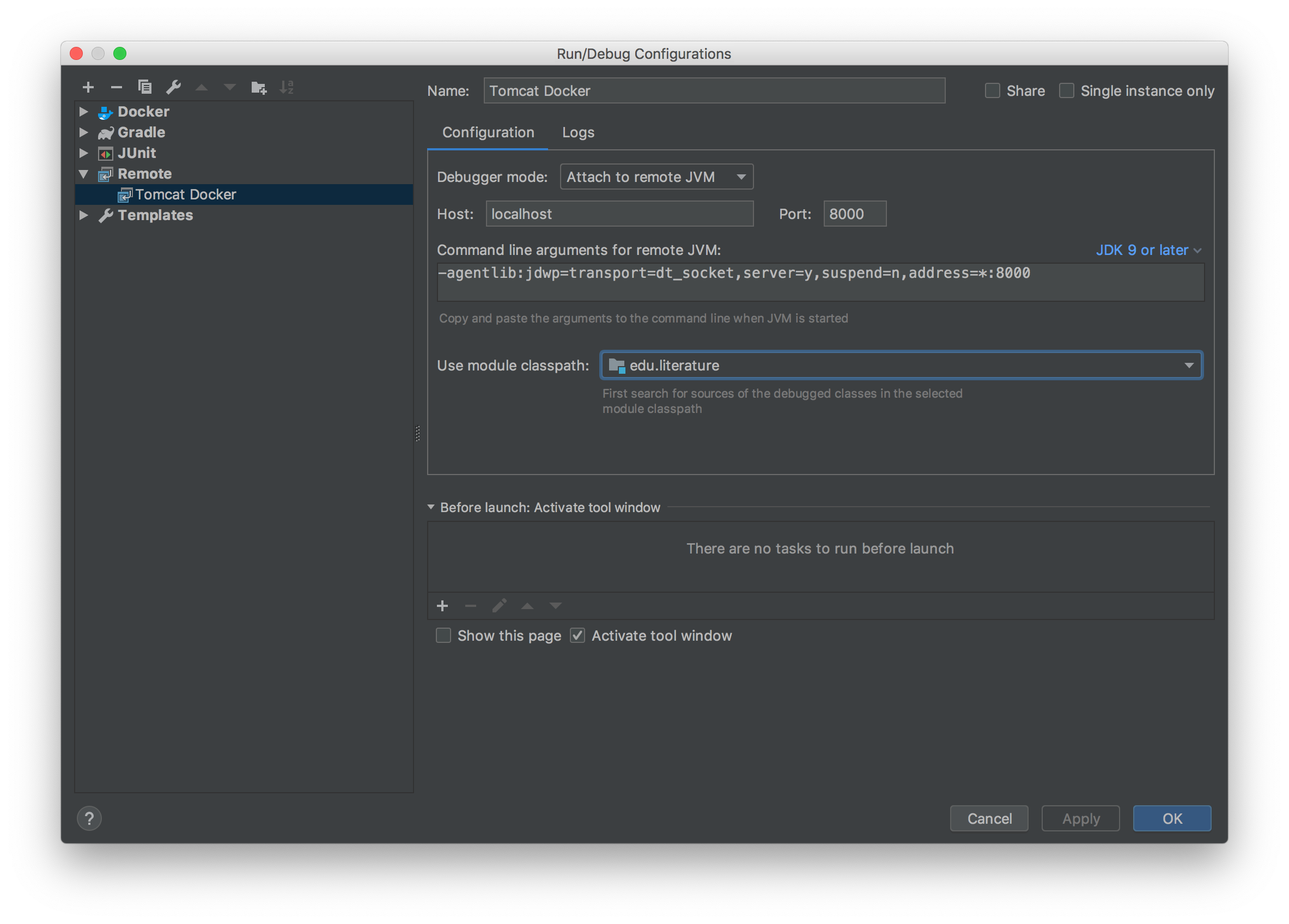Image resolution: width=1289 pixels, height=924 pixels.
Task: Add a before launch task with plus
Action: [x=442, y=606]
